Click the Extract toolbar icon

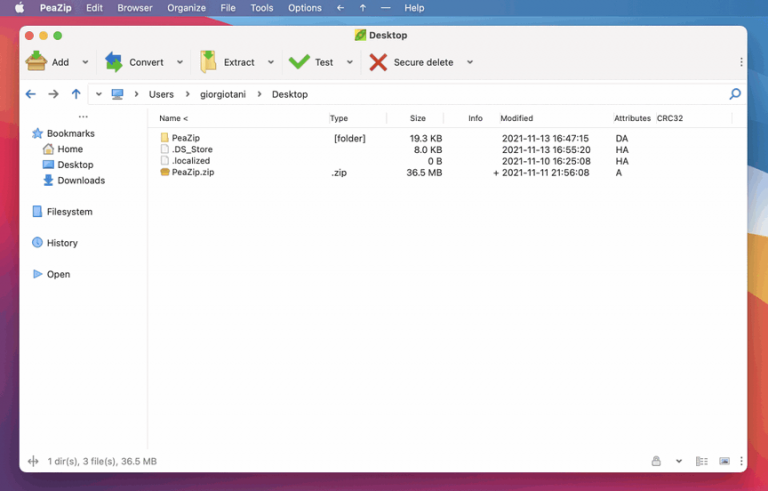(x=208, y=62)
